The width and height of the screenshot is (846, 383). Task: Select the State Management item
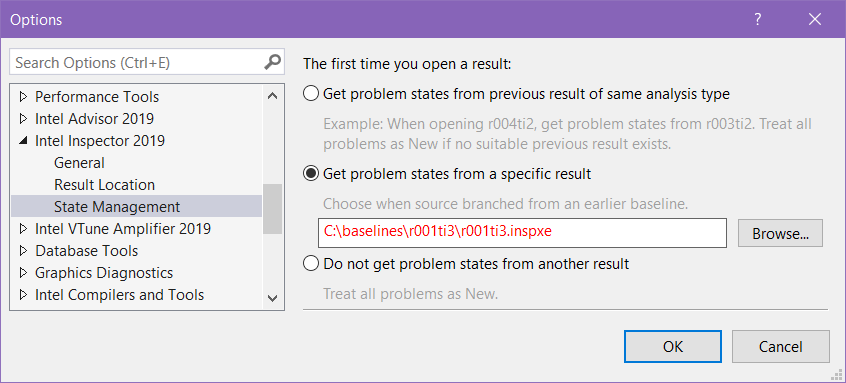137,207
